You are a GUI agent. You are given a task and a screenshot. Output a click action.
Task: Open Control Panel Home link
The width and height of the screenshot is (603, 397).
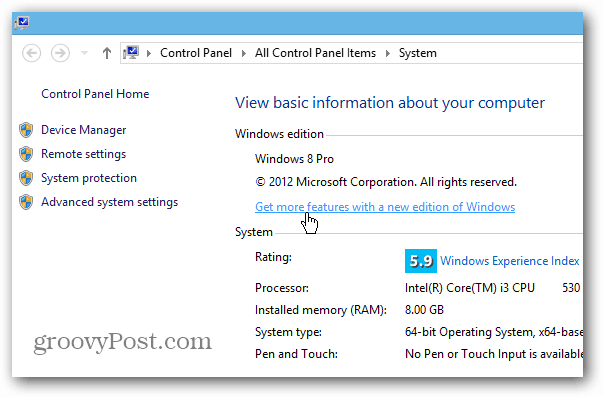pos(95,94)
